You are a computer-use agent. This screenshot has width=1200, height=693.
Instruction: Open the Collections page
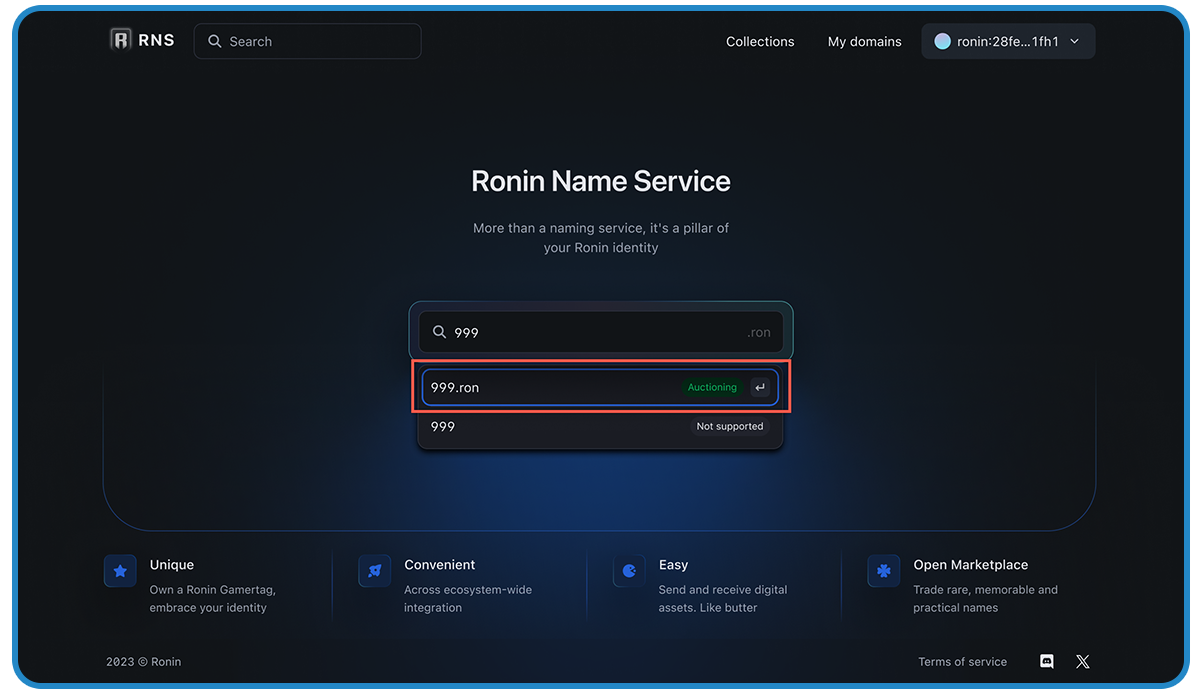click(x=760, y=41)
